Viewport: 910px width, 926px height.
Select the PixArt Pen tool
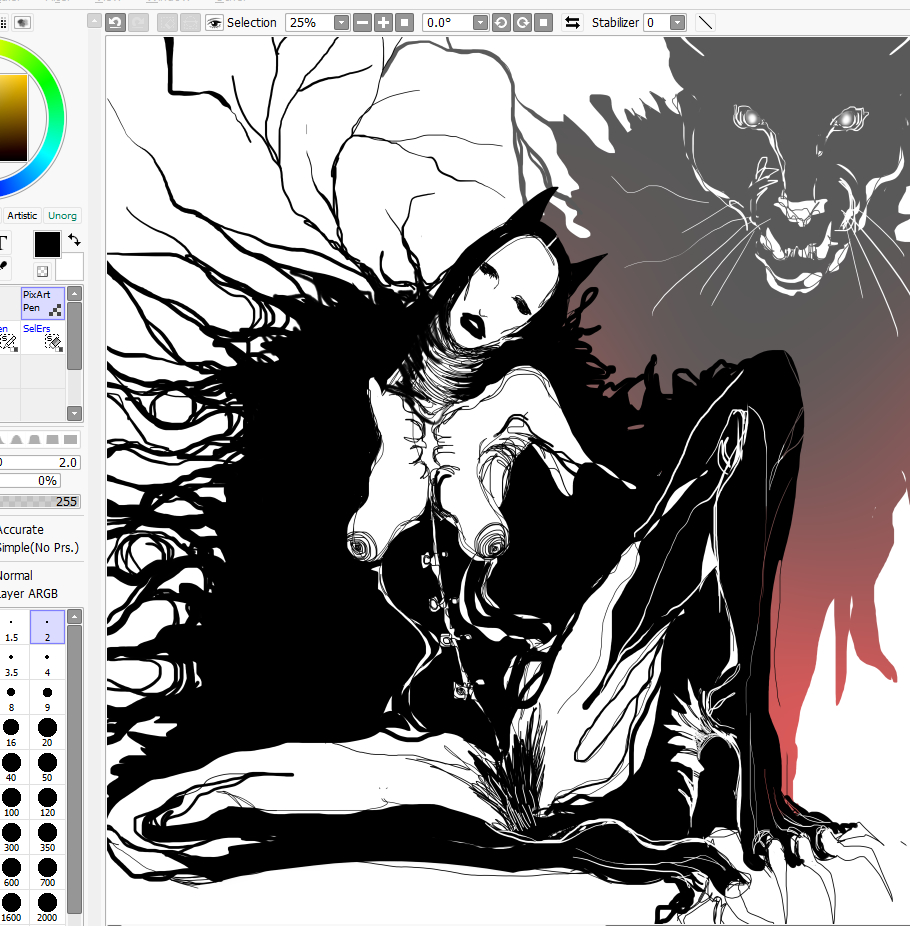[x=43, y=302]
